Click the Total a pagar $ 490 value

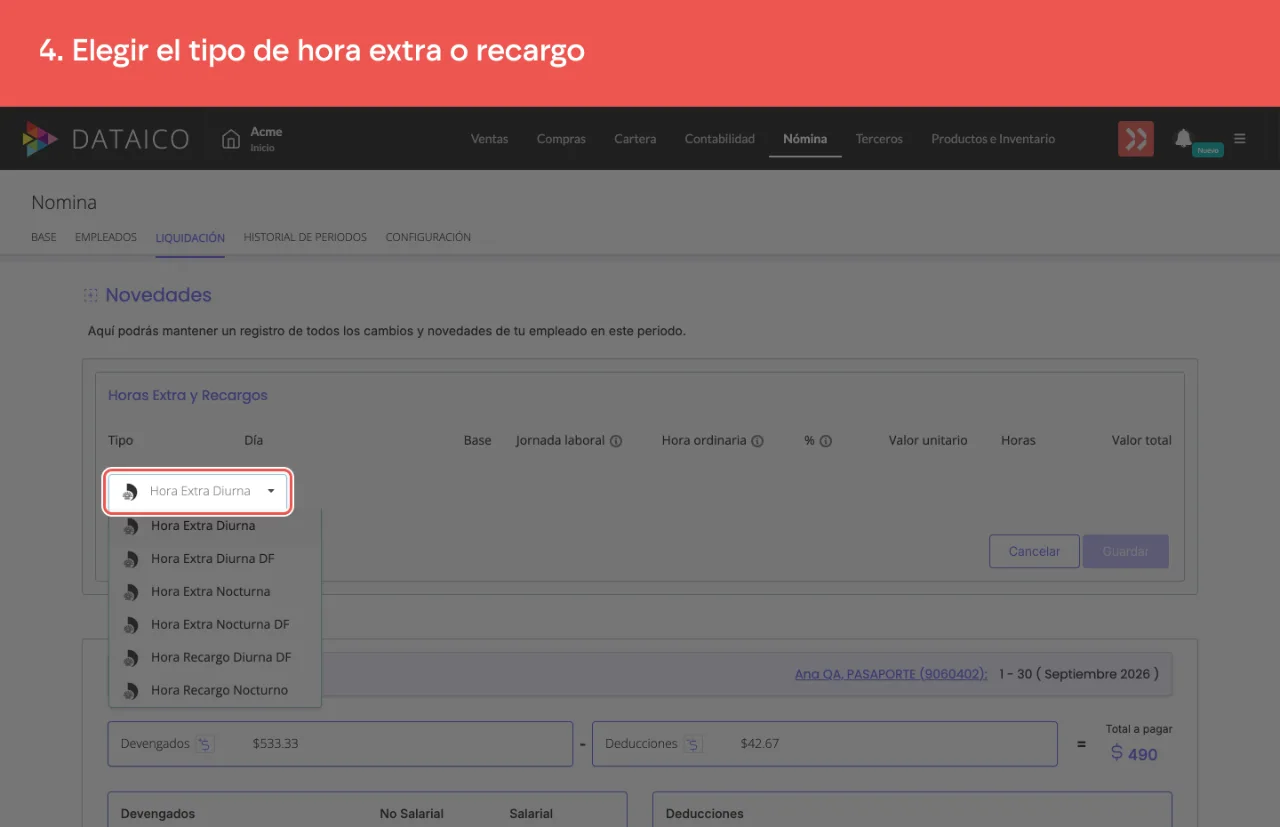(1134, 754)
